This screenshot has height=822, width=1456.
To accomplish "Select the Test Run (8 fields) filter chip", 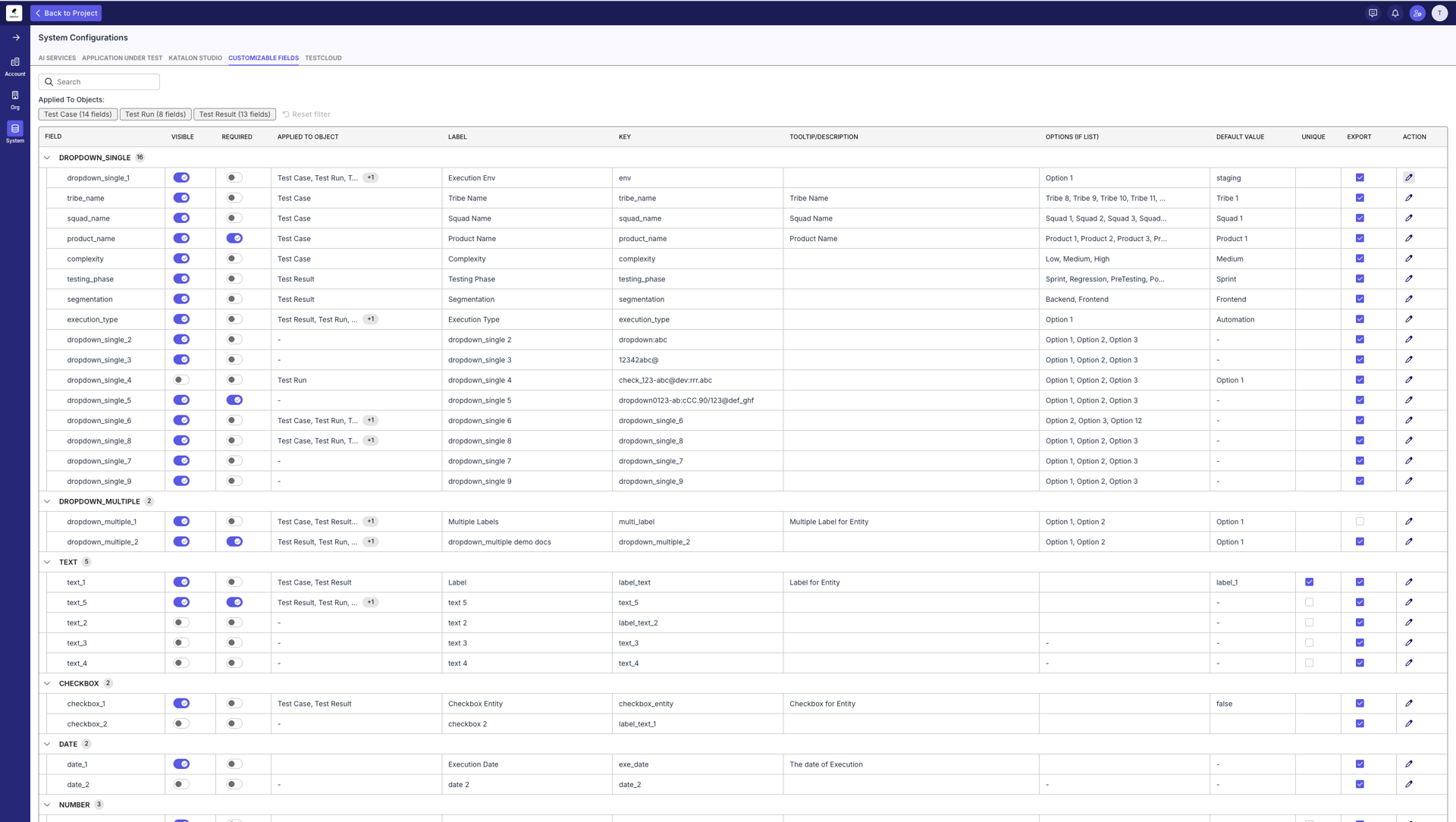I will pos(155,114).
